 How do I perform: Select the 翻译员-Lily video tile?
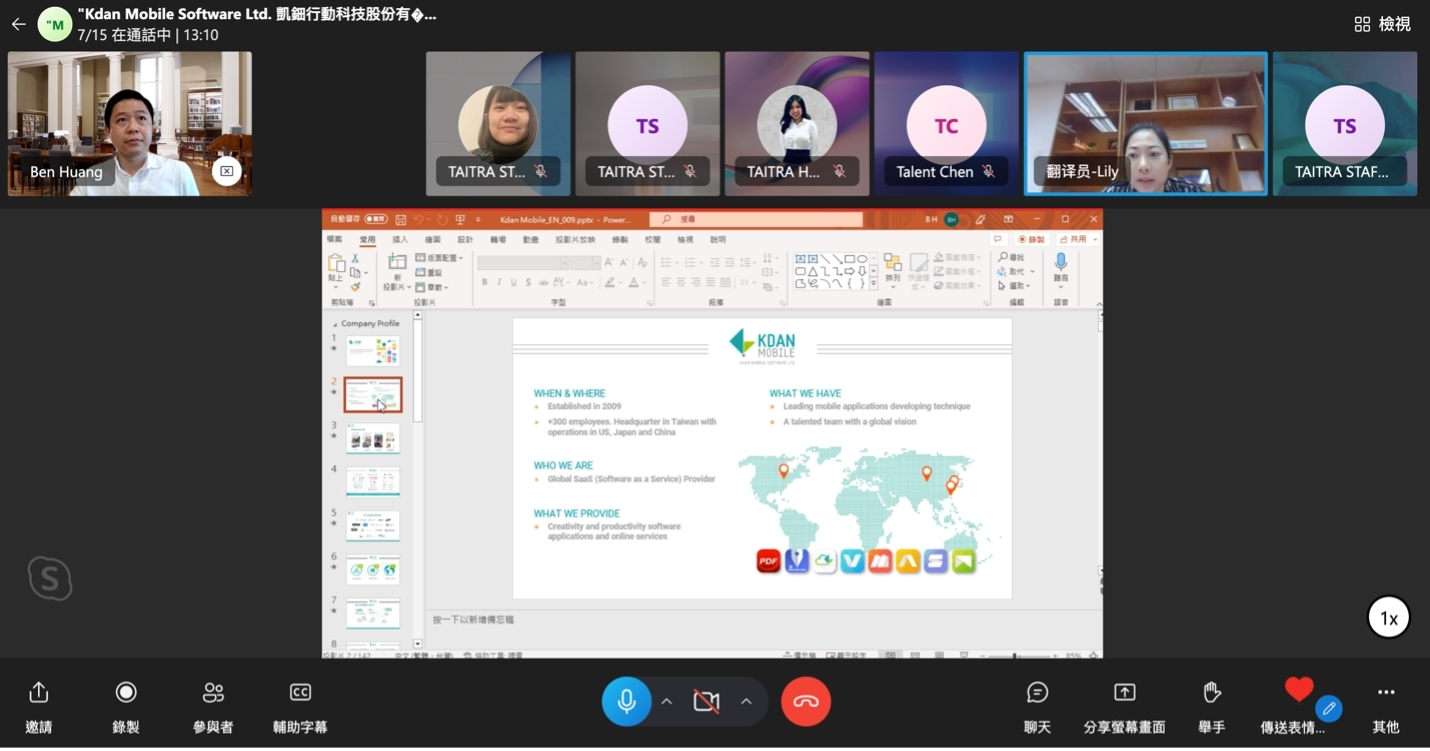click(x=1146, y=124)
